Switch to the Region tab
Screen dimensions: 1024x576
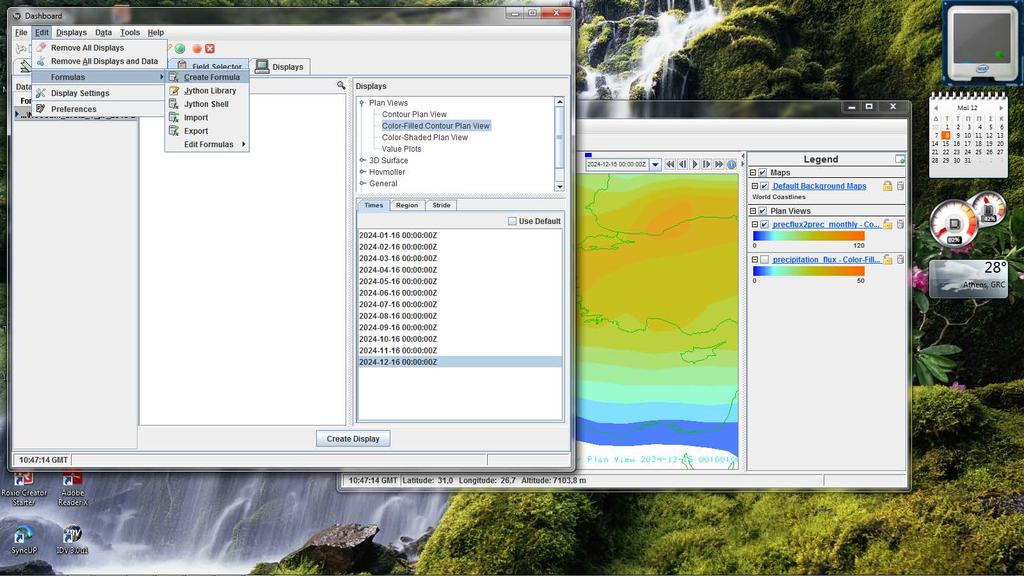click(406, 205)
